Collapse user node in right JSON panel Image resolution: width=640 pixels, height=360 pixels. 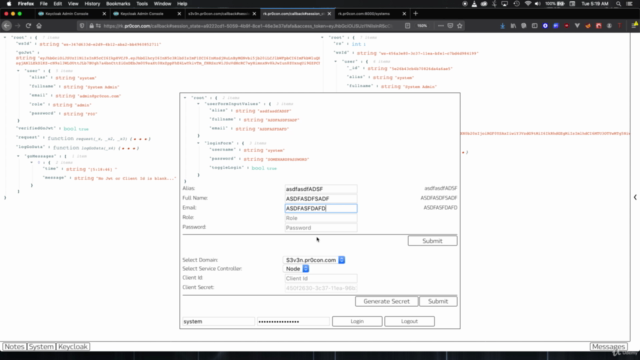click(x=336, y=61)
